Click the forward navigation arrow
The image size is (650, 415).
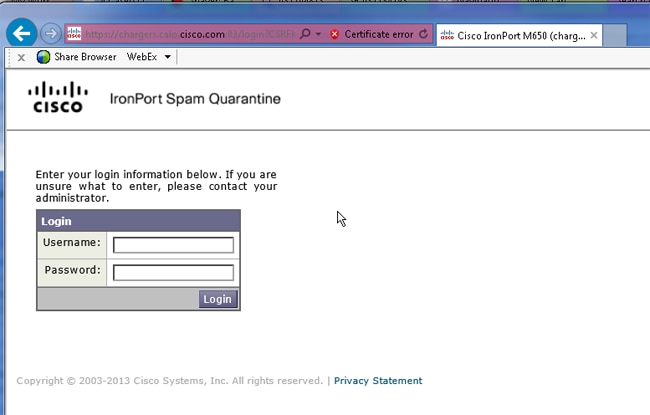click(x=51, y=34)
